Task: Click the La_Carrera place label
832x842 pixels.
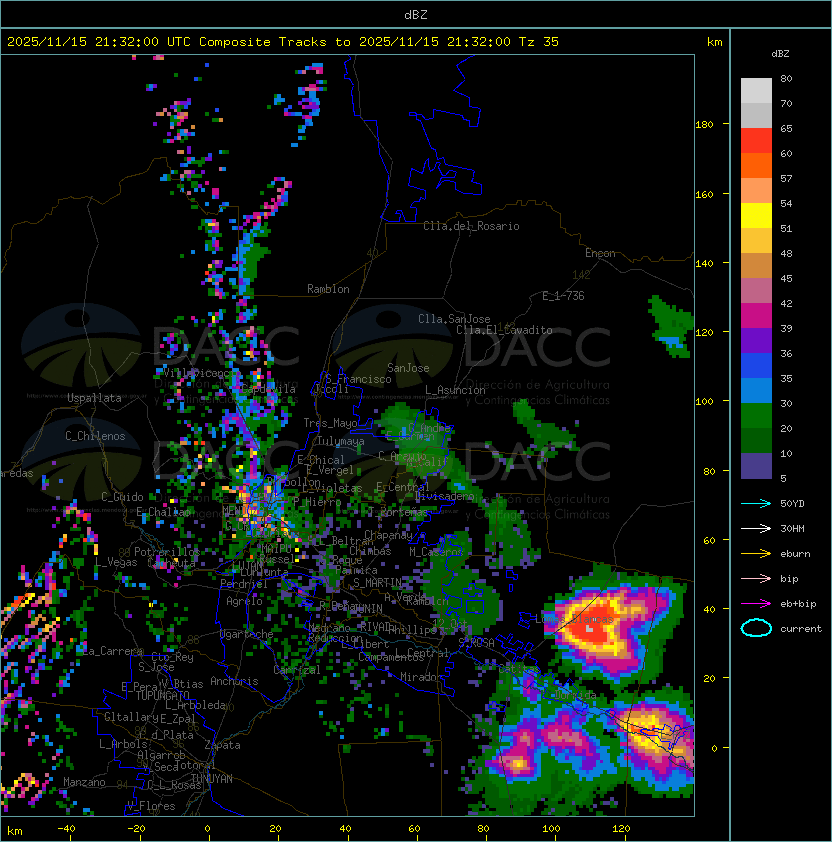Action: [x=110, y=651]
